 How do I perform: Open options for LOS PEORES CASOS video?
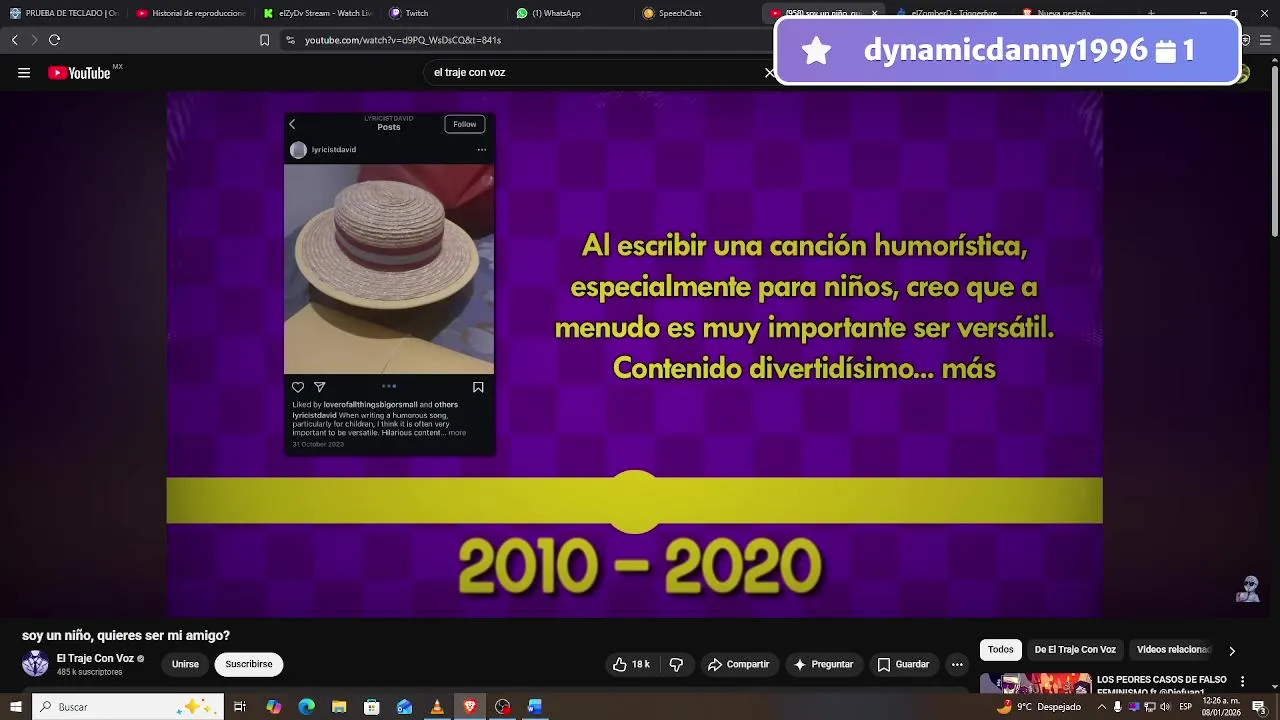1243,681
